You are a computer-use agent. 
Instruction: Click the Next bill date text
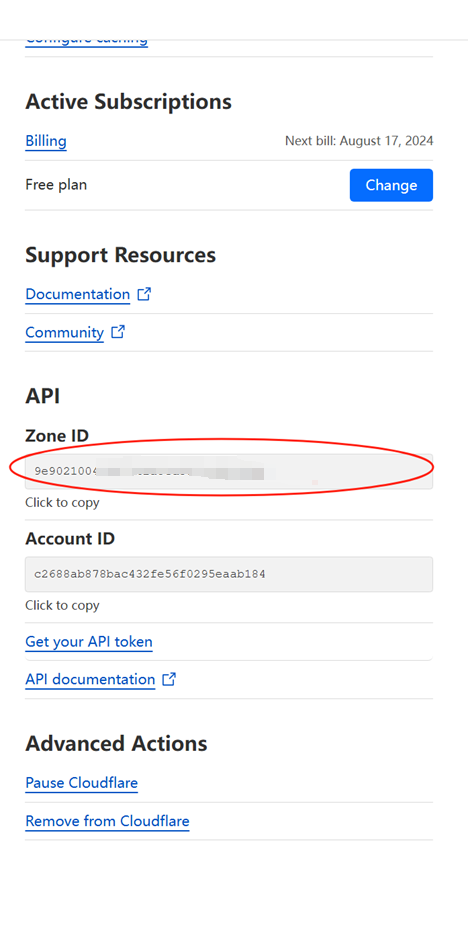coord(359,141)
